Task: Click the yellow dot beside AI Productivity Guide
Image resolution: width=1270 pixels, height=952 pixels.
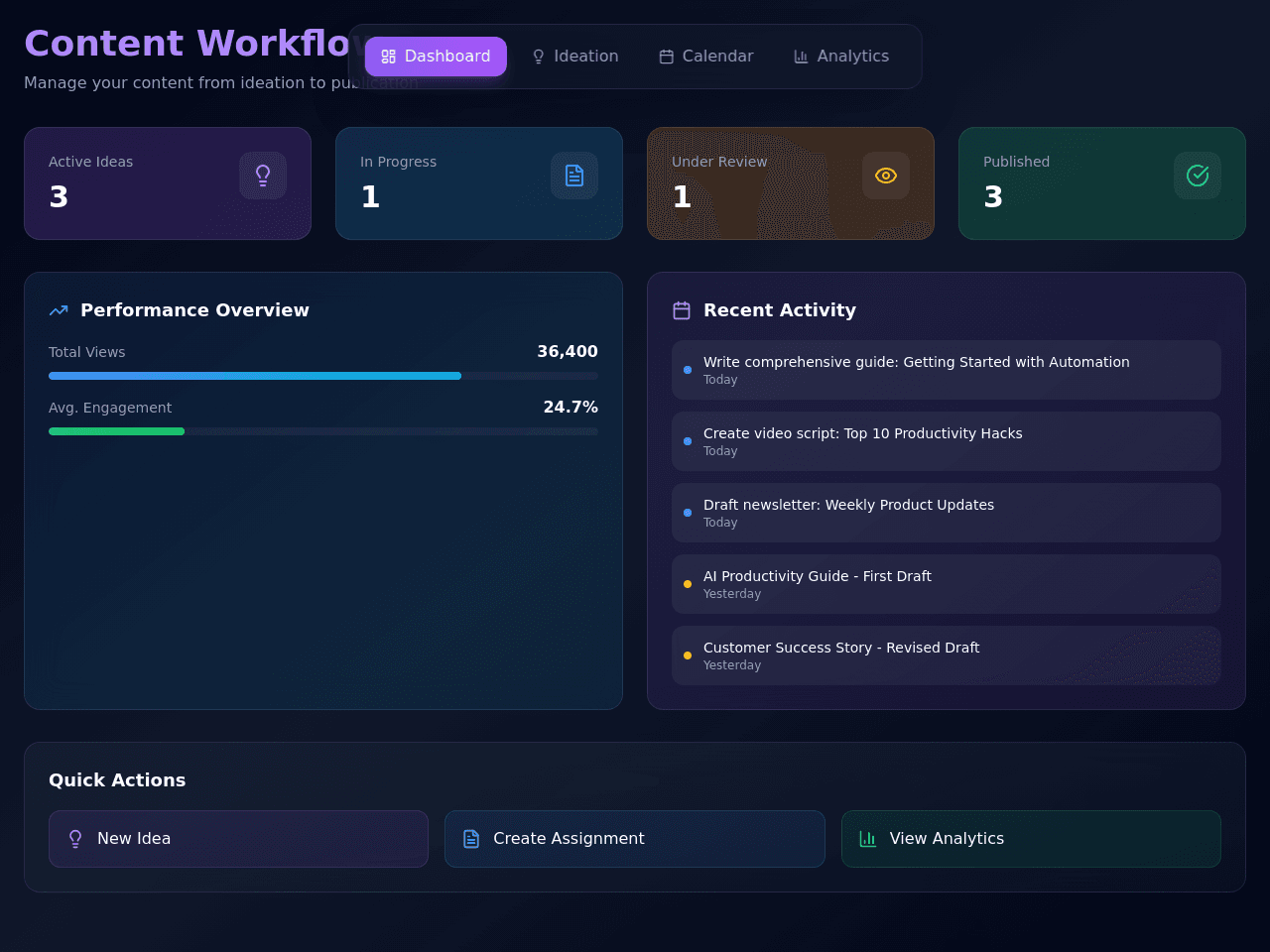Action: click(688, 584)
